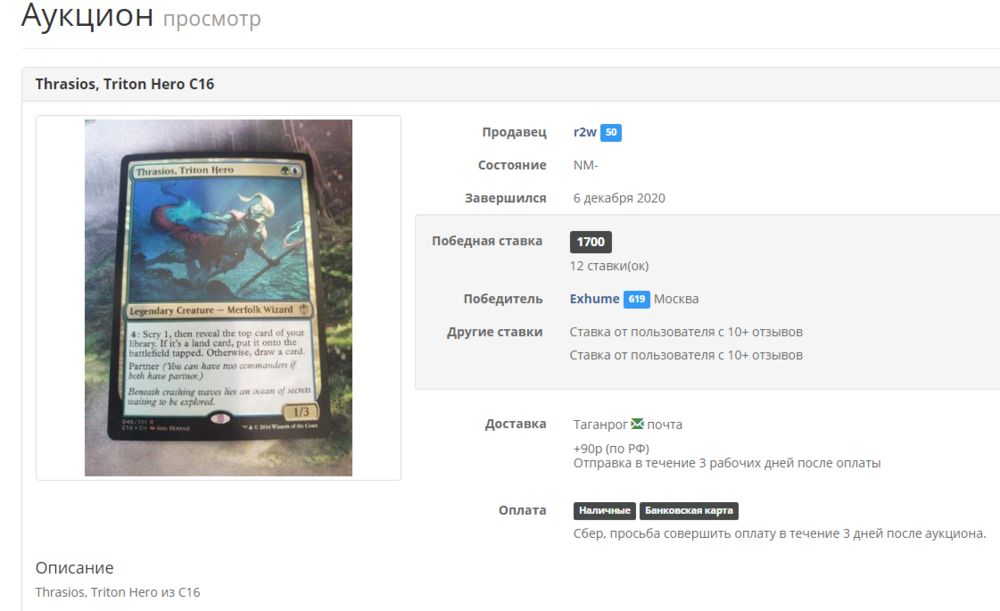Click the просмотр subtitle text
Screen dimensions: 1000x611
(x=212, y=19)
